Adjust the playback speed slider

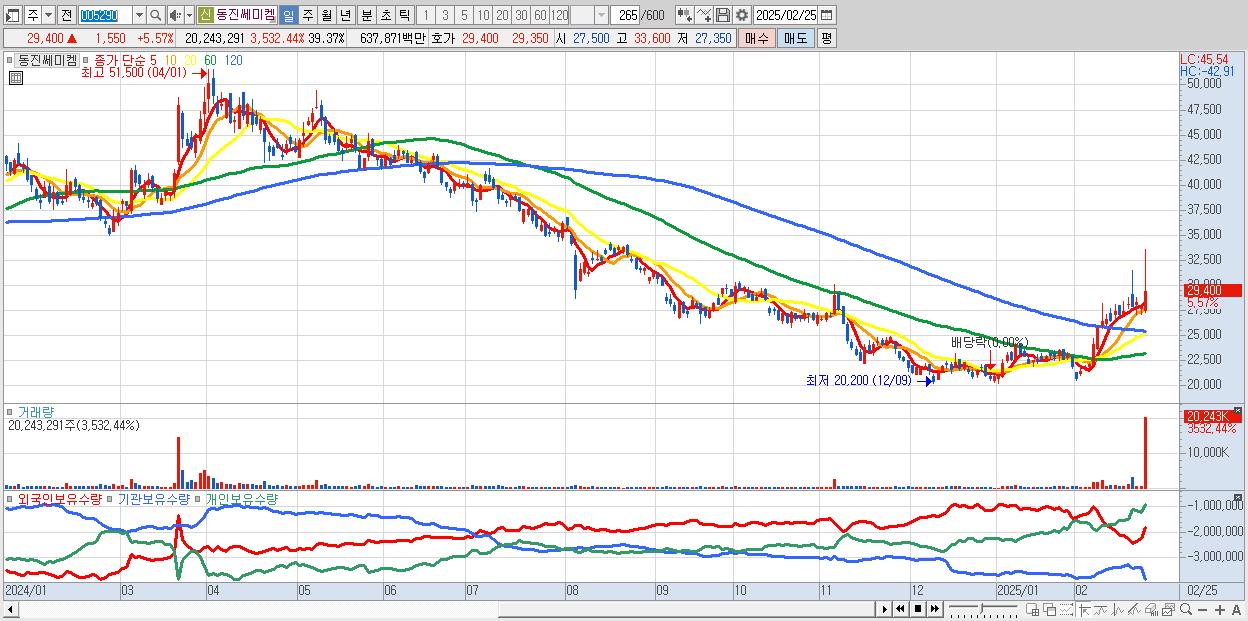(x=983, y=609)
